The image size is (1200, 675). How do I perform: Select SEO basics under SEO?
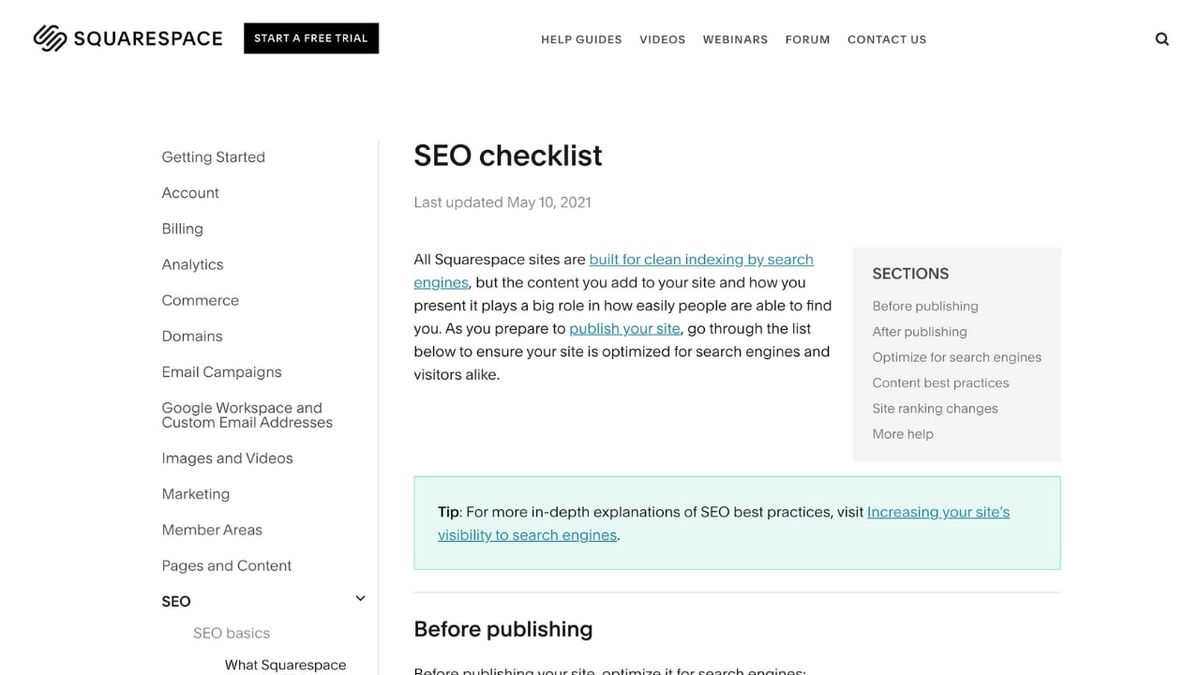231,631
